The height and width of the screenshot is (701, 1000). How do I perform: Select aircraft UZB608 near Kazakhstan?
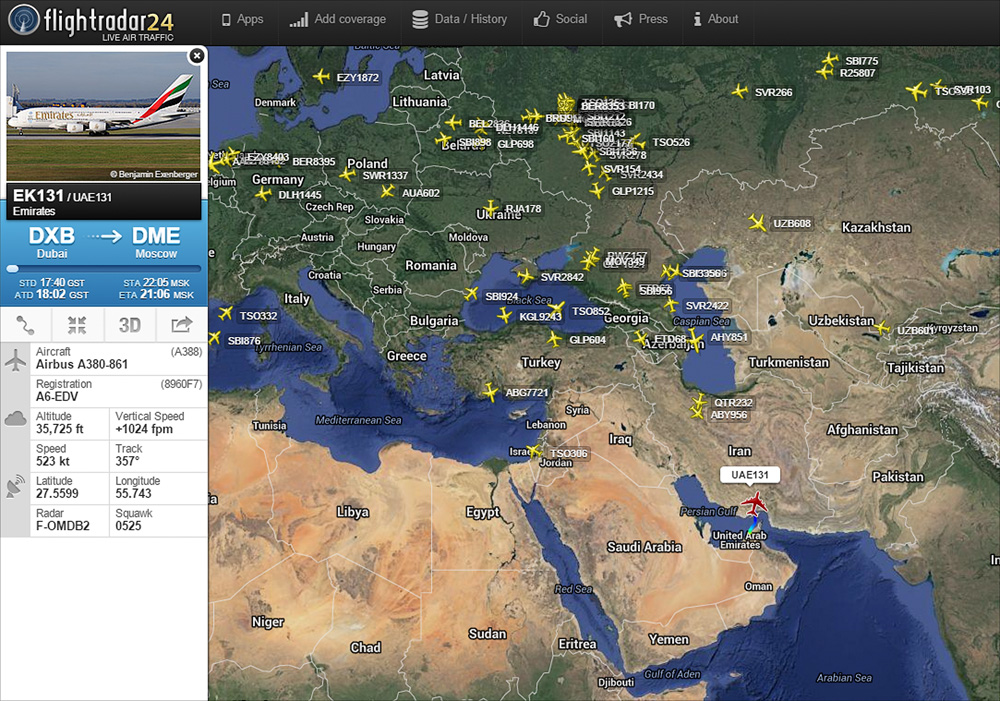(x=757, y=223)
